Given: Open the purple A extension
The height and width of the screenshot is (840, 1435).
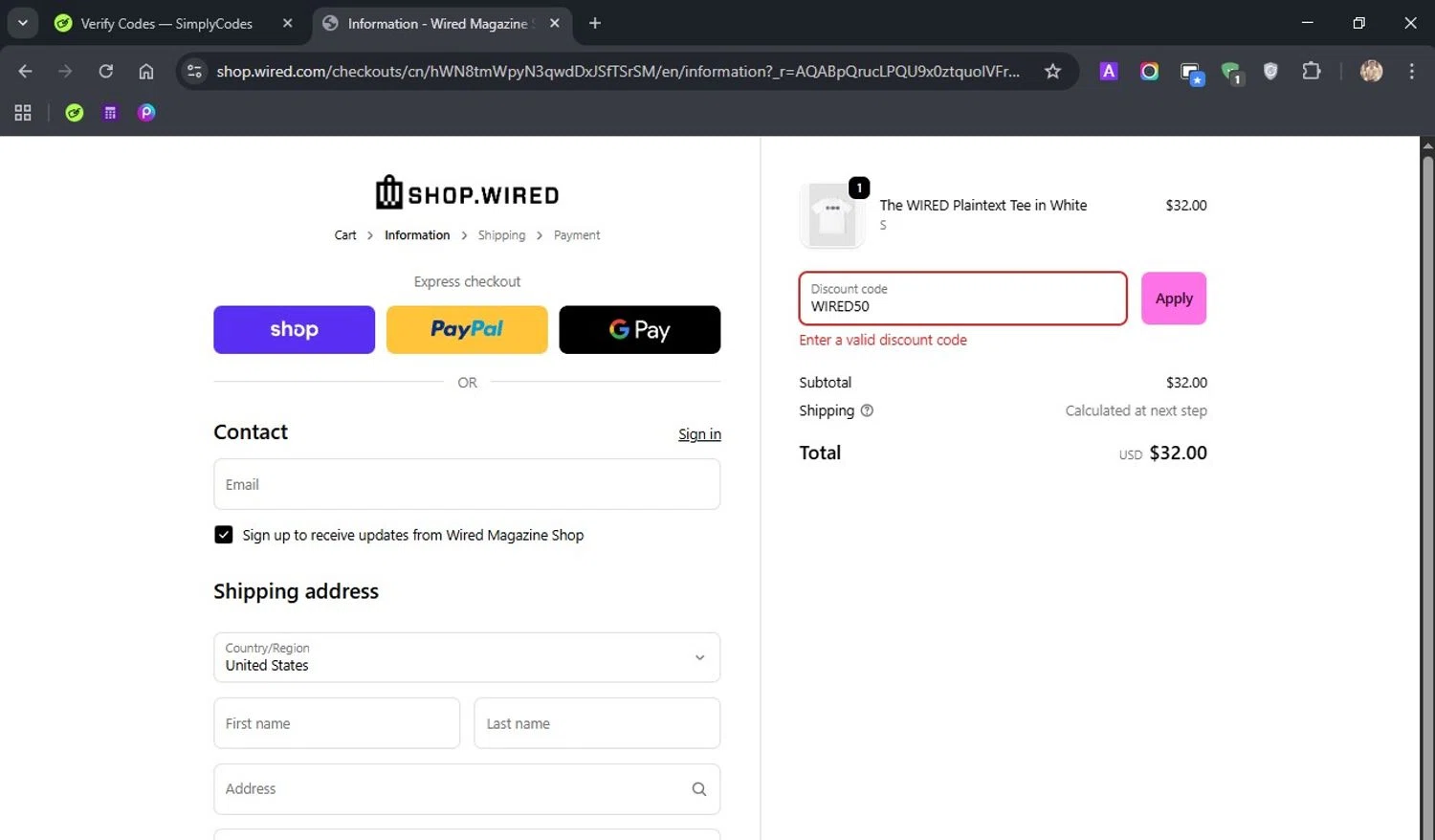Looking at the screenshot, I should coord(1109,71).
